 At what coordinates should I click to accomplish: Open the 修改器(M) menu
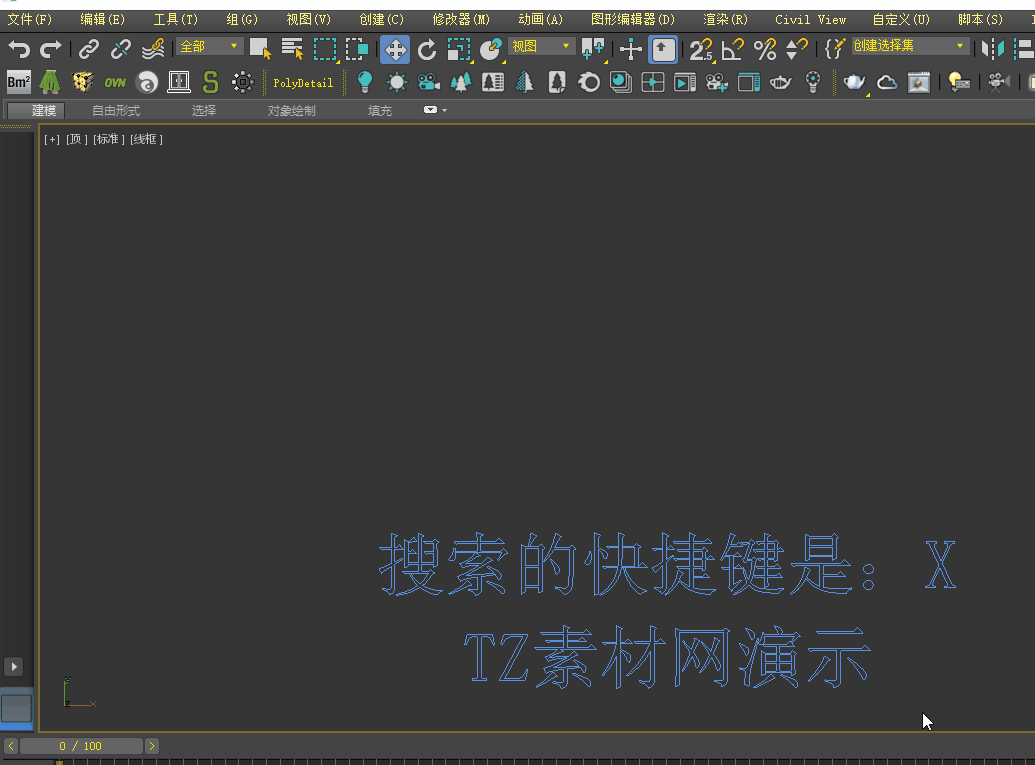[461, 20]
